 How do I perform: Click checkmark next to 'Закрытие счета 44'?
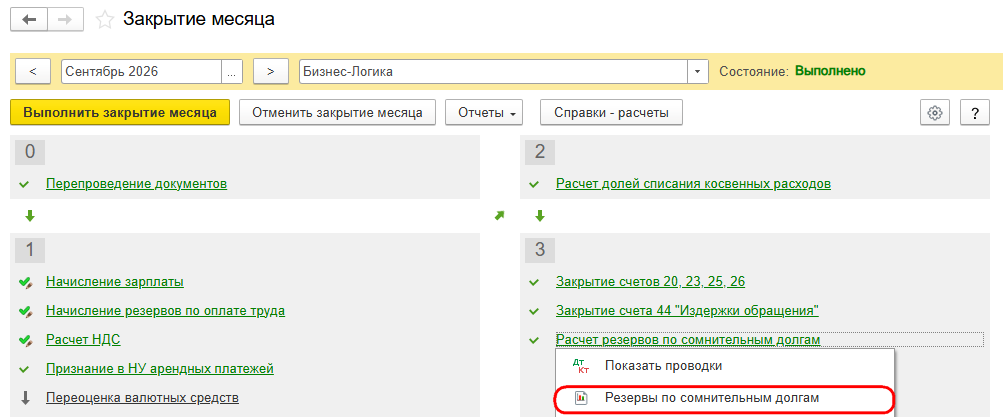[534, 311]
